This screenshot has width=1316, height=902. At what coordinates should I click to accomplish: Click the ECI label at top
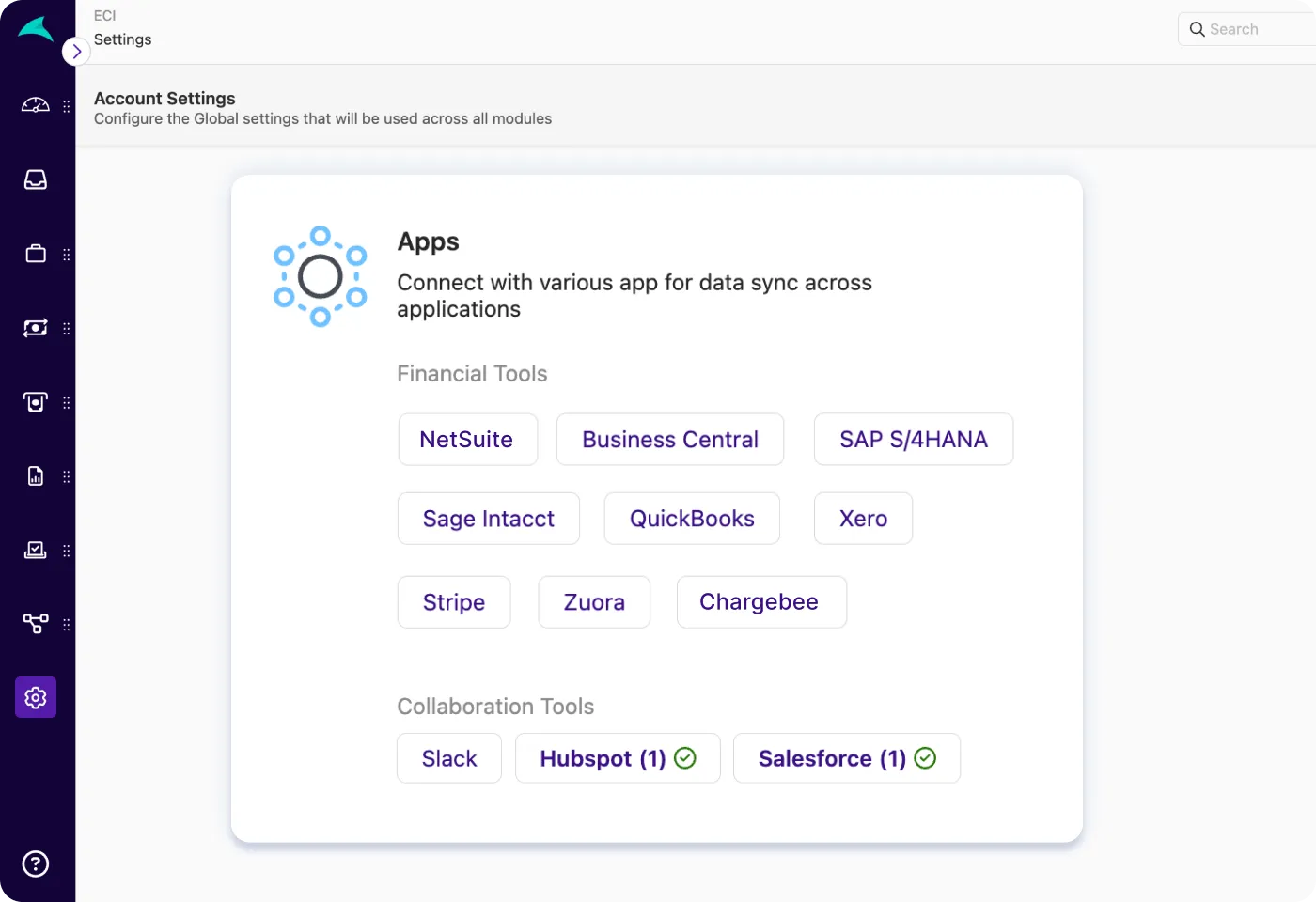point(104,16)
